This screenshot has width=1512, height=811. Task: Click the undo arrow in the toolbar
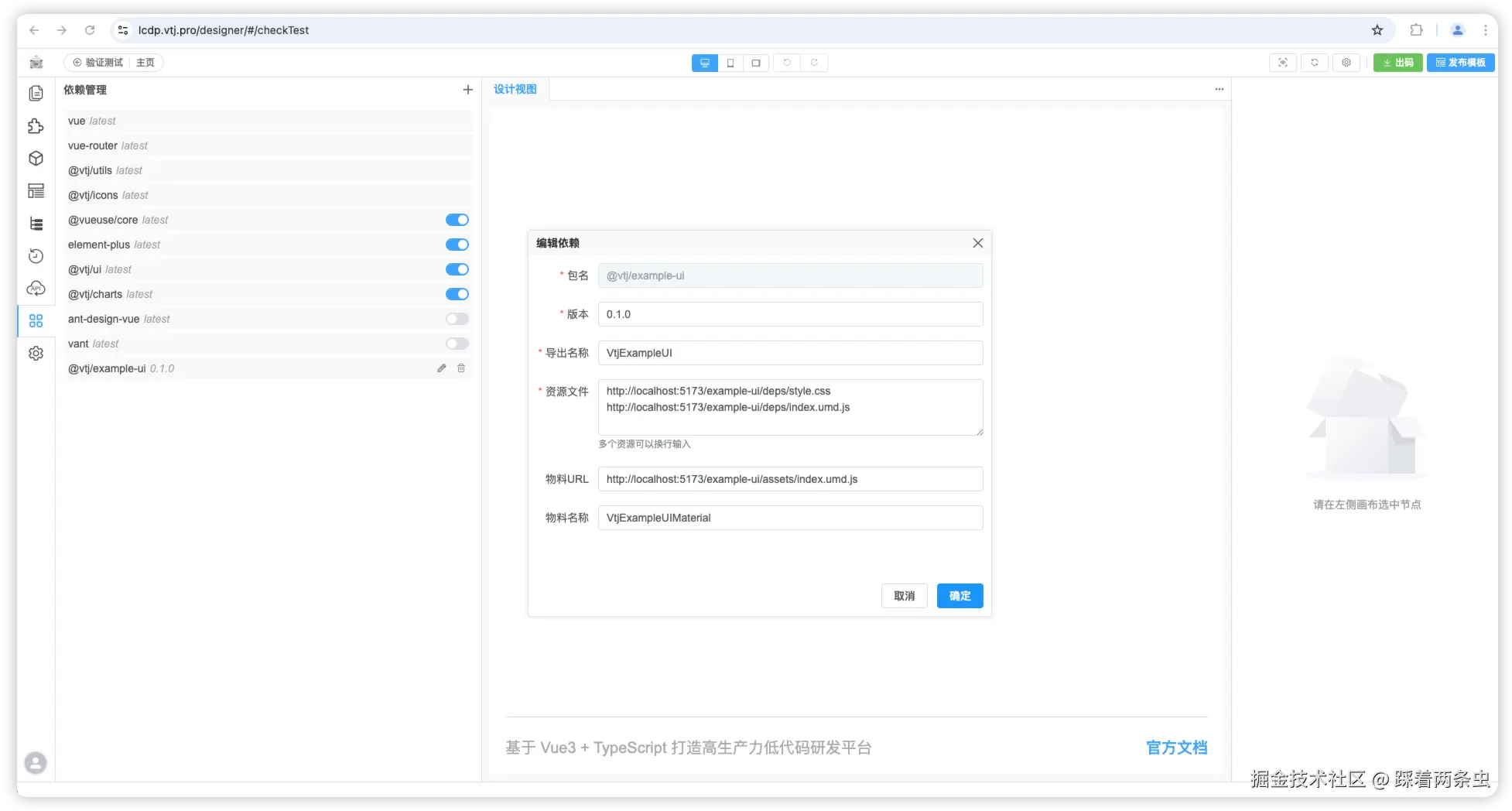[x=787, y=63]
